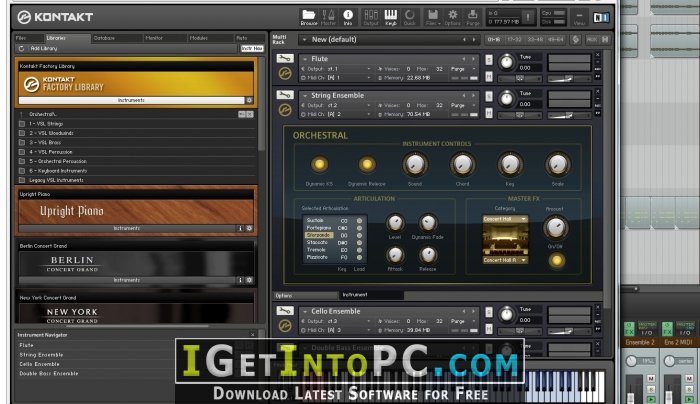Open the Browse panel folder icon
The image size is (700, 404).
point(308,15)
